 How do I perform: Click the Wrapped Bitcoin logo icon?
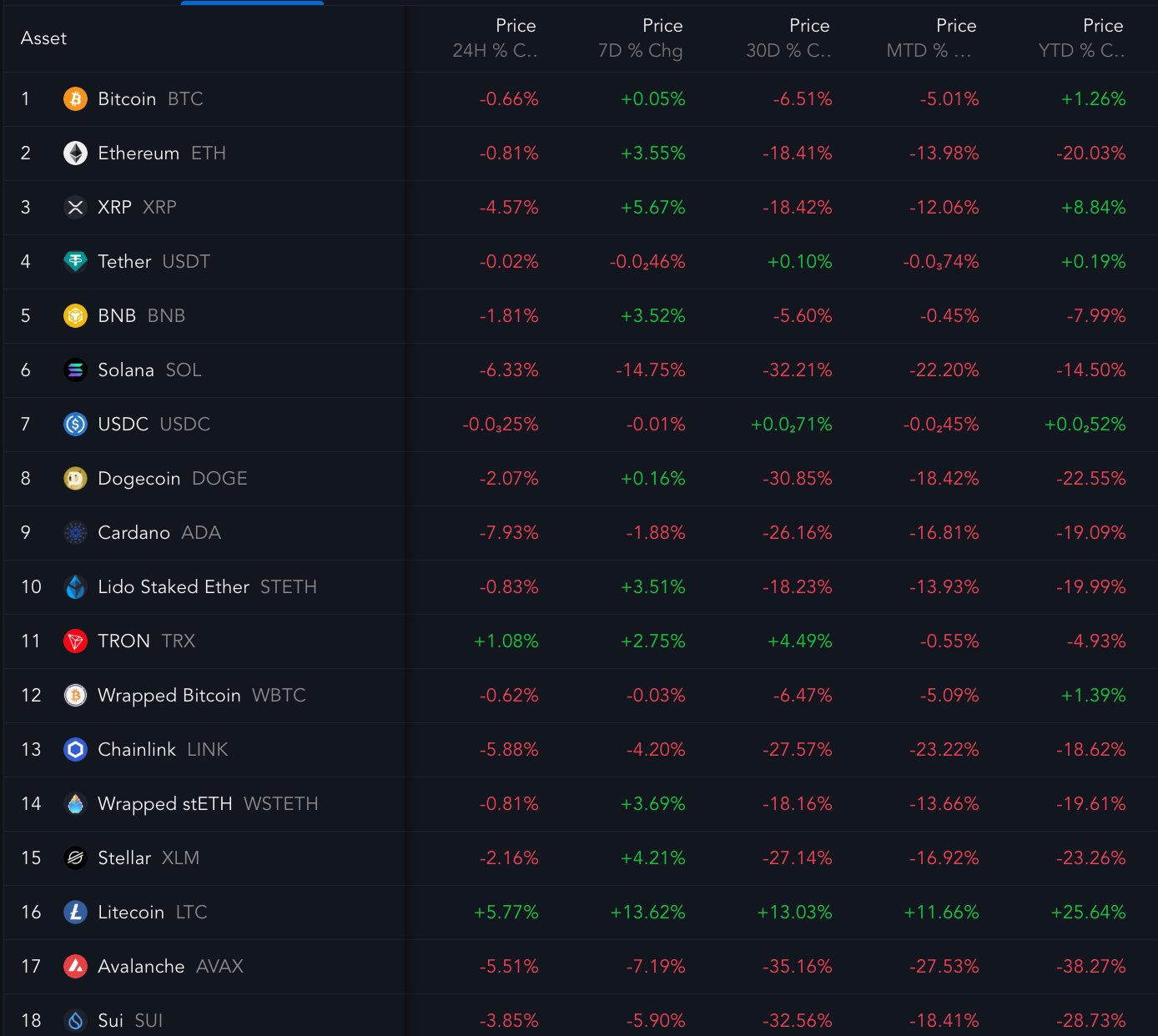pos(75,696)
